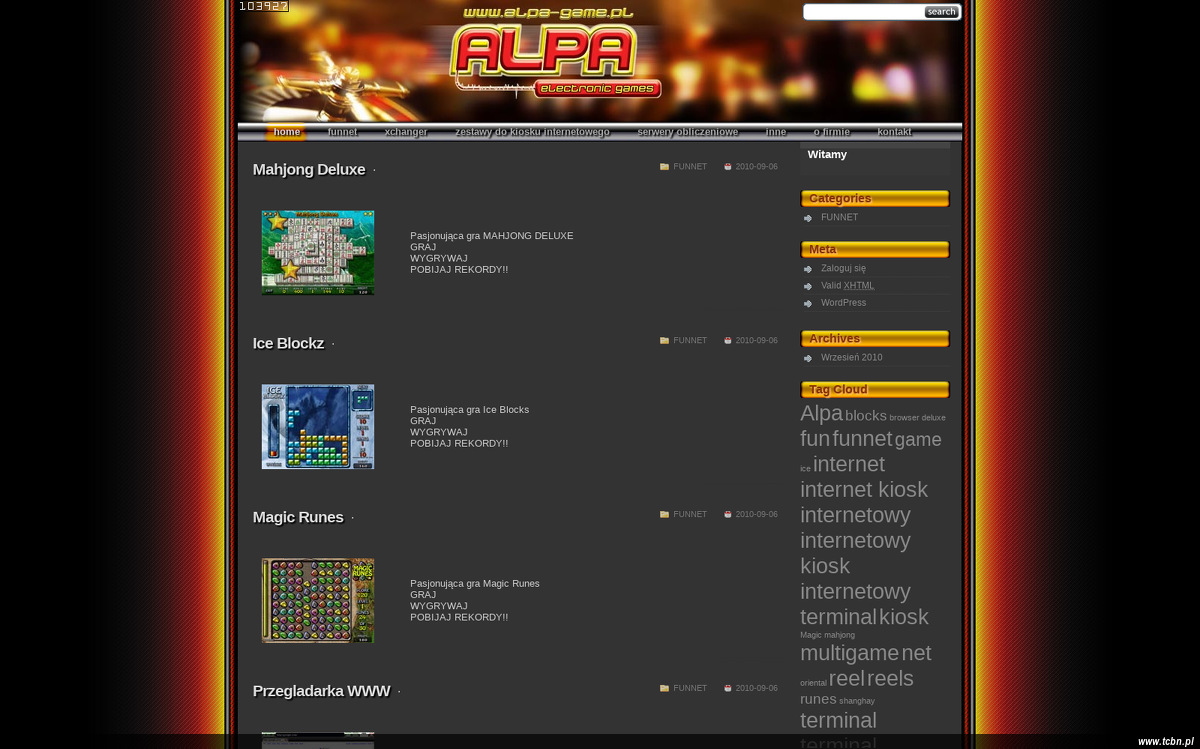Image resolution: width=1200 pixels, height=749 pixels.
Task: Click the Witamy sidebar heading
Action: (827, 155)
